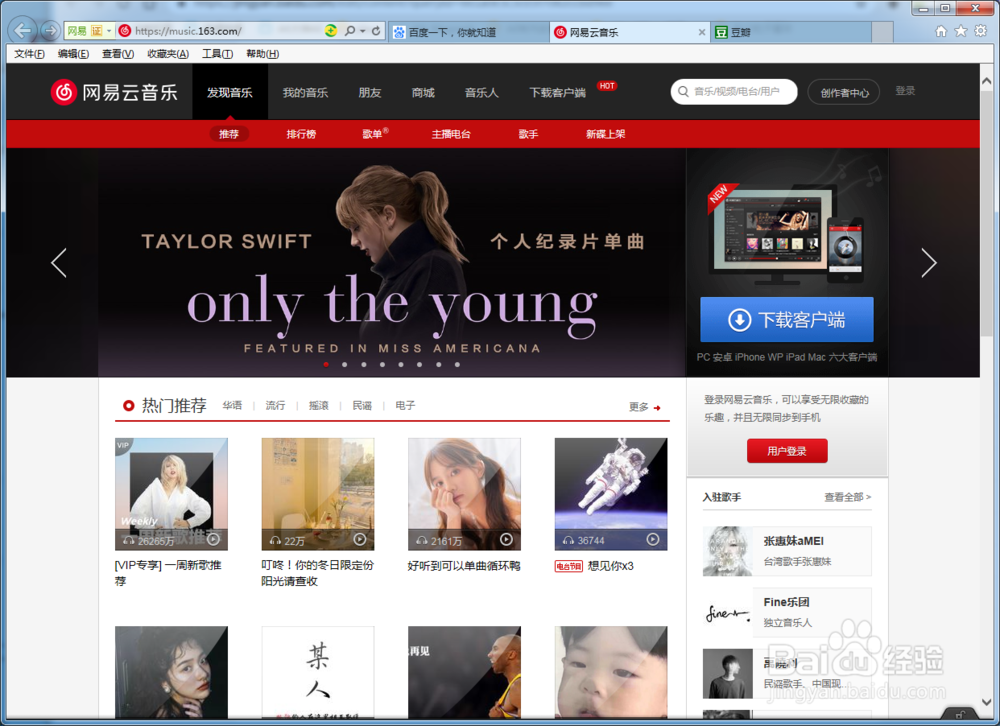
Task: Switch to the 百度一下 browser tab
Action: click(469, 32)
